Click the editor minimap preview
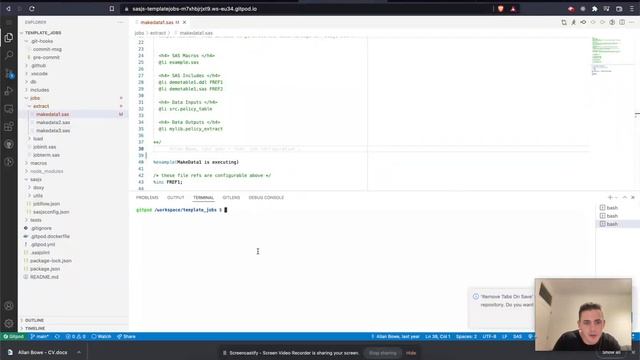This screenshot has height=360, width=640. click(x=607, y=56)
